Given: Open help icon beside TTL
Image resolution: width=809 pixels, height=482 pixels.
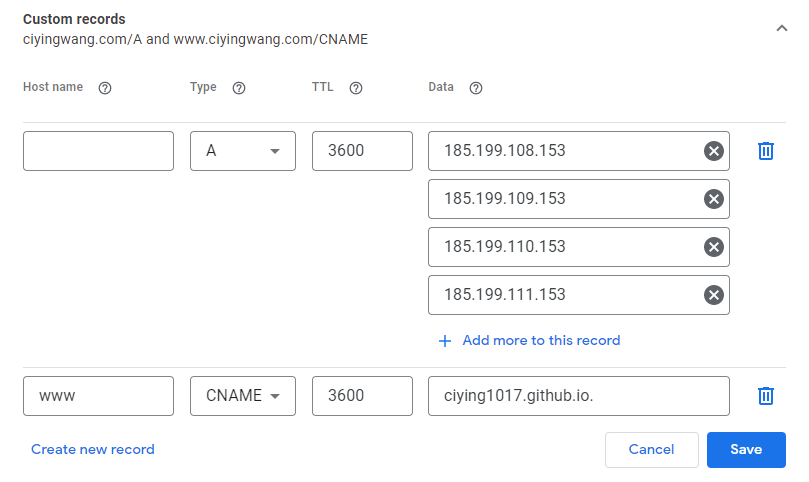Looking at the screenshot, I should tap(356, 88).
